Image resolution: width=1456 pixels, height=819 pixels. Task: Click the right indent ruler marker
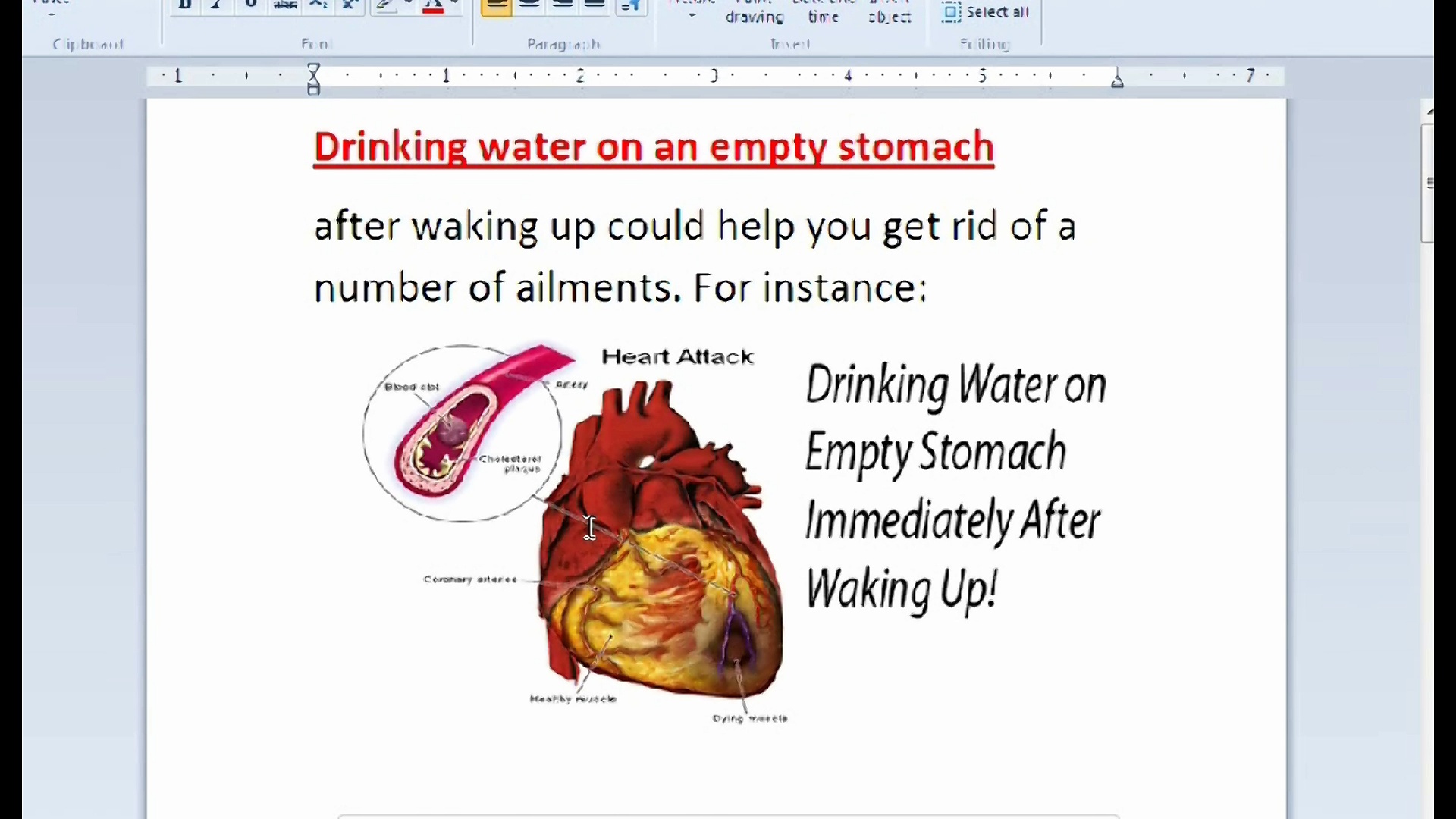point(1116,80)
